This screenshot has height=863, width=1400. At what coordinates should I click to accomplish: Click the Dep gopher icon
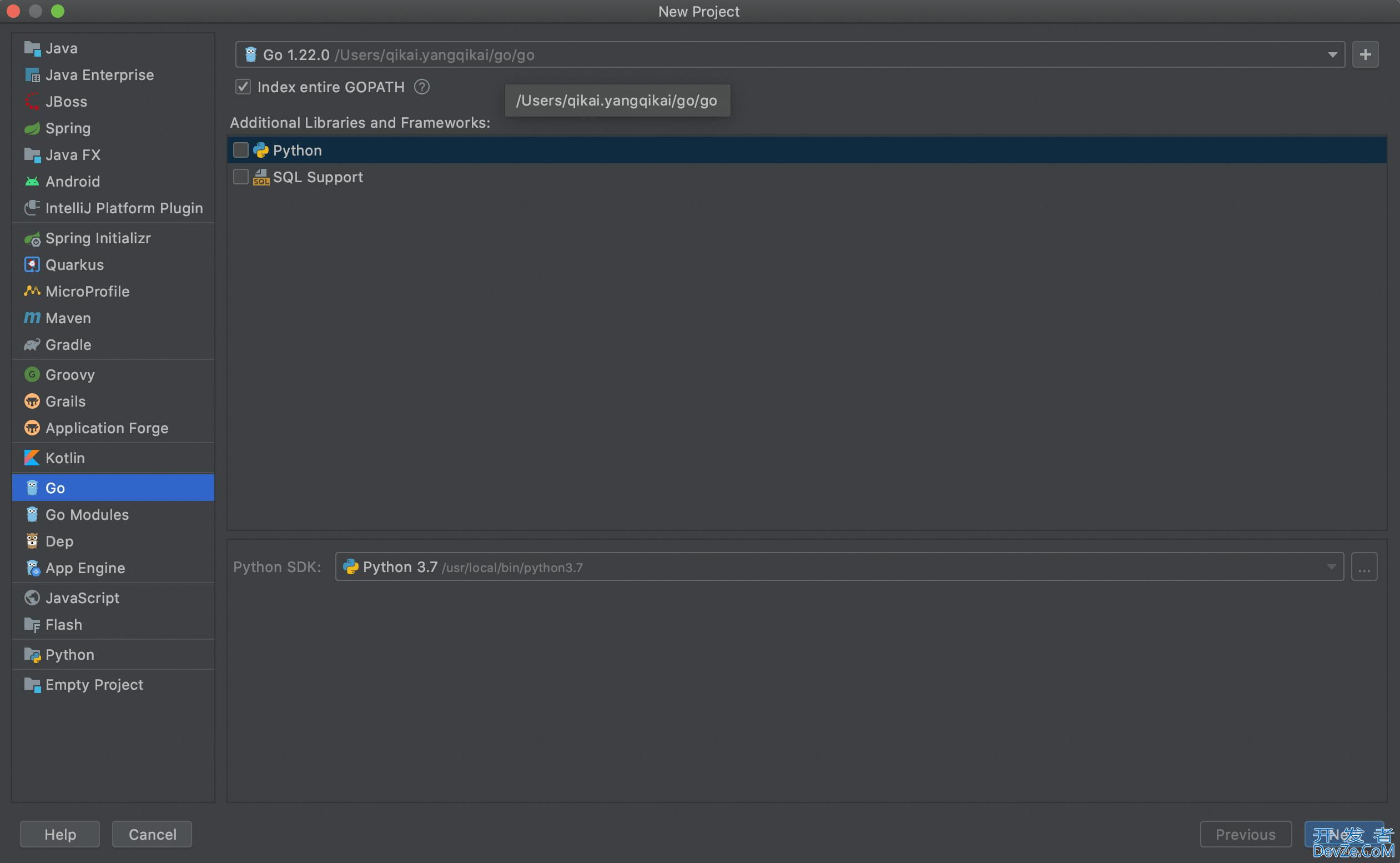tap(32, 541)
